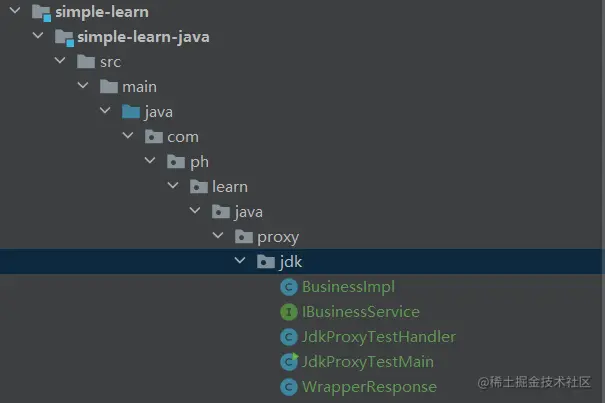The height and width of the screenshot is (403, 605).
Task: Collapse the simple-learn root node chevron
Action: (15, 10)
